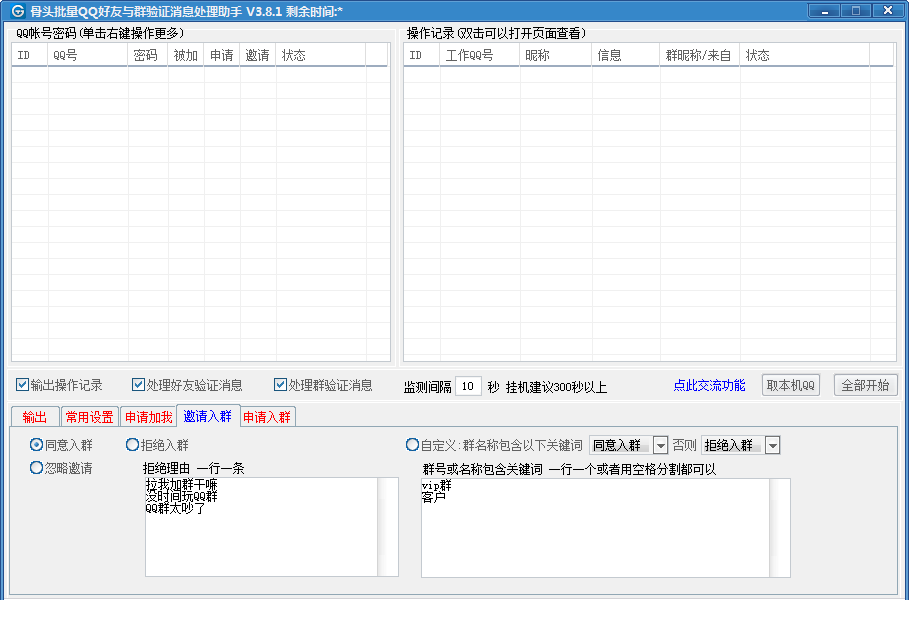
Task: Click the 密码 column header
Action: 147,55
